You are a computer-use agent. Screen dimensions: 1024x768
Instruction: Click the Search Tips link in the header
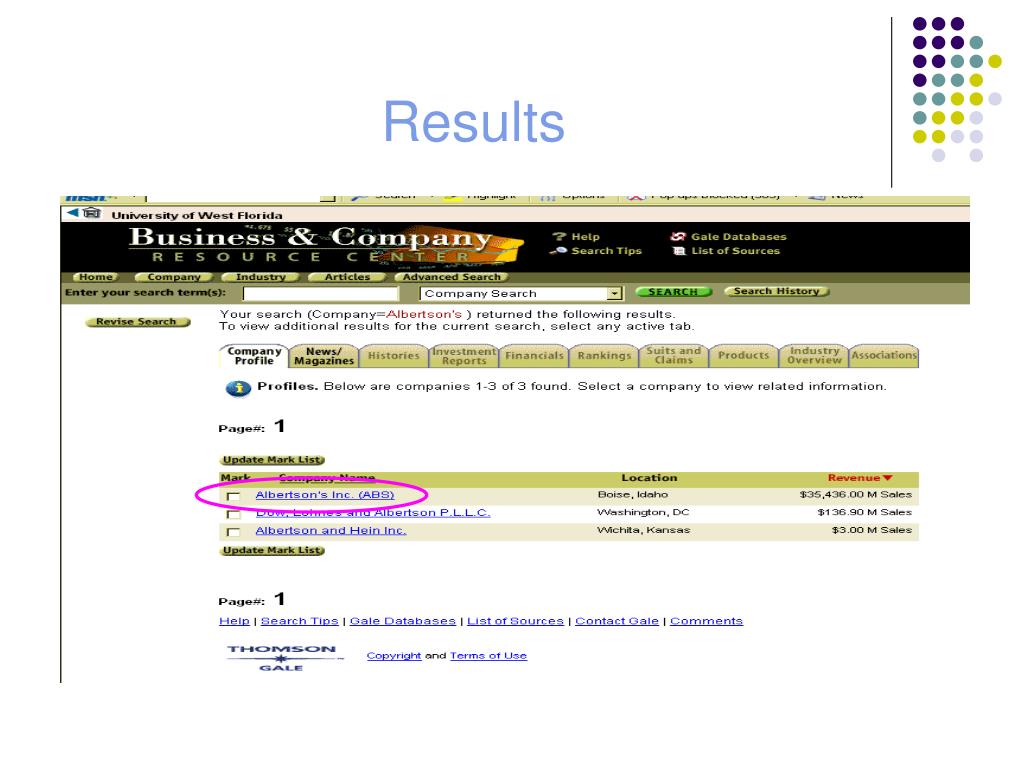point(606,251)
